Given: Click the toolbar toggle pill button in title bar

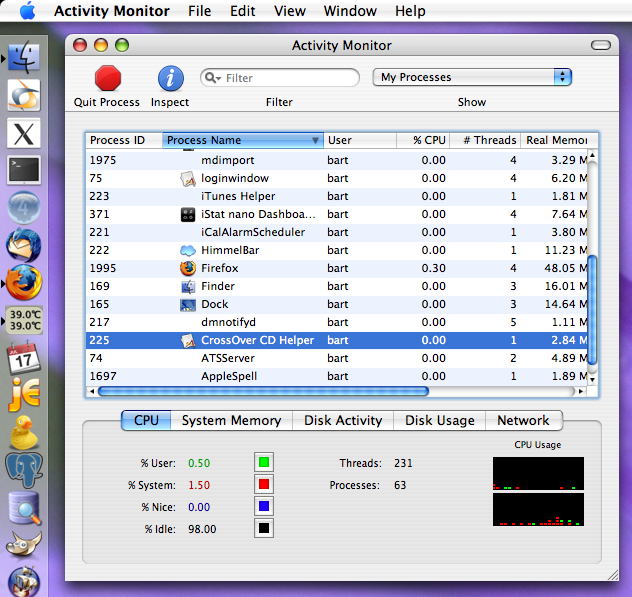Looking at the screenshot, I should click(601, 46).
